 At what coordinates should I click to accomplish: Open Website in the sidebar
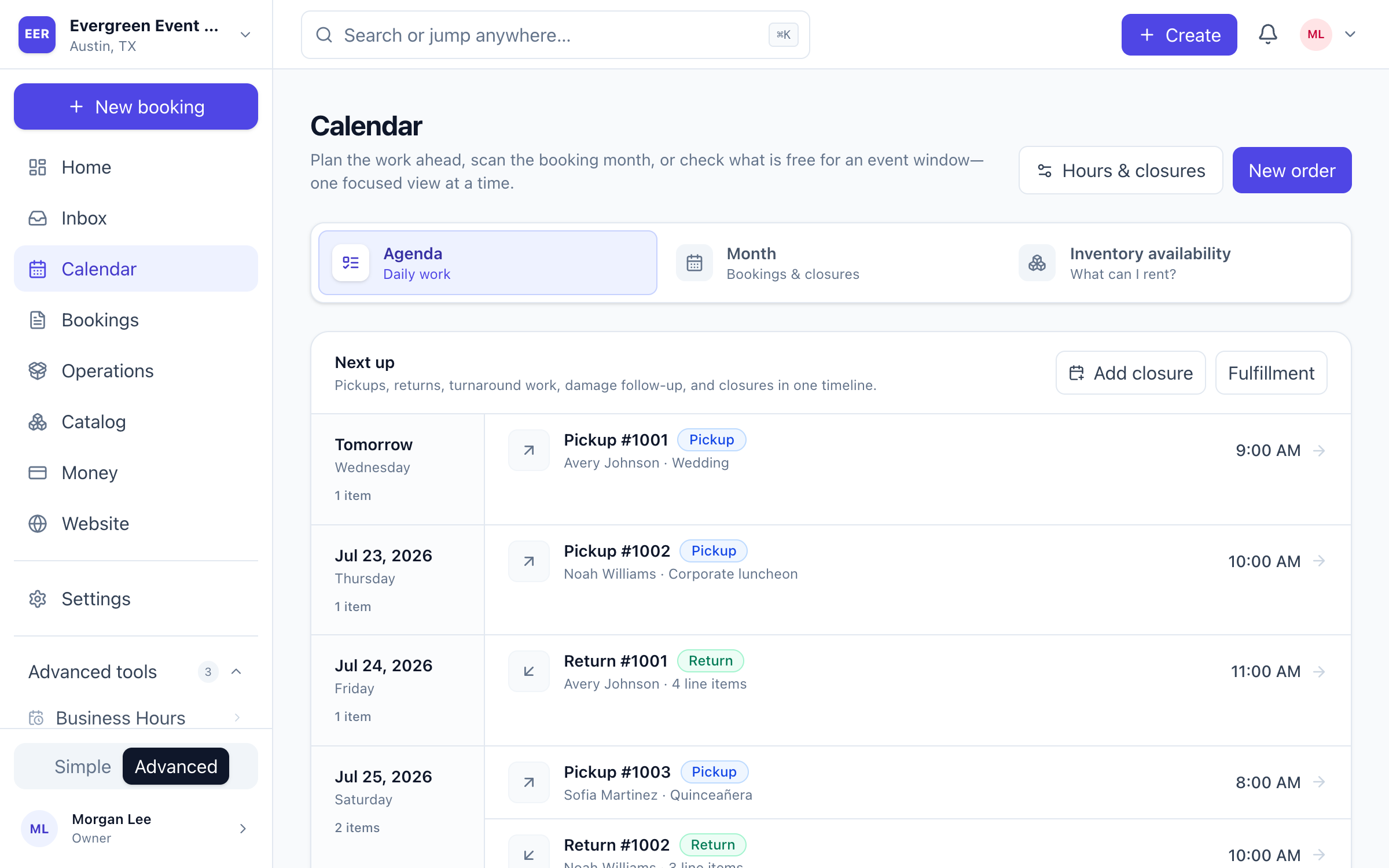tap(136, 524)
